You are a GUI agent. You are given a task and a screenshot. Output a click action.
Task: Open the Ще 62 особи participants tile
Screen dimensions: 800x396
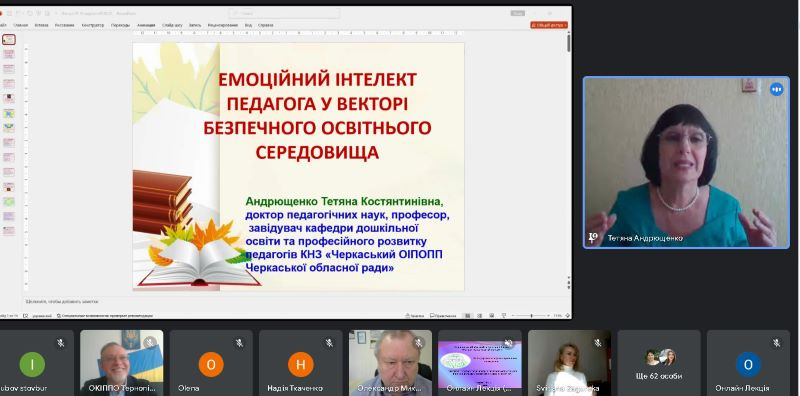[x=659, y=362]
